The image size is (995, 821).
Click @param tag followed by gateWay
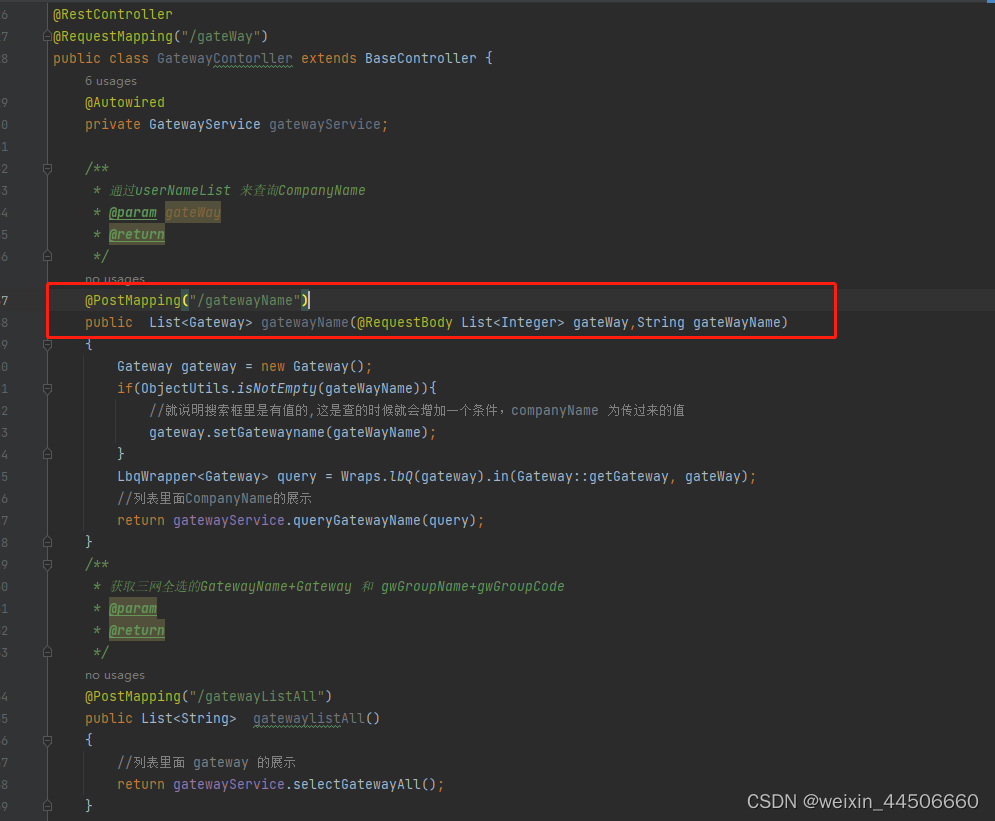point(133,213)
